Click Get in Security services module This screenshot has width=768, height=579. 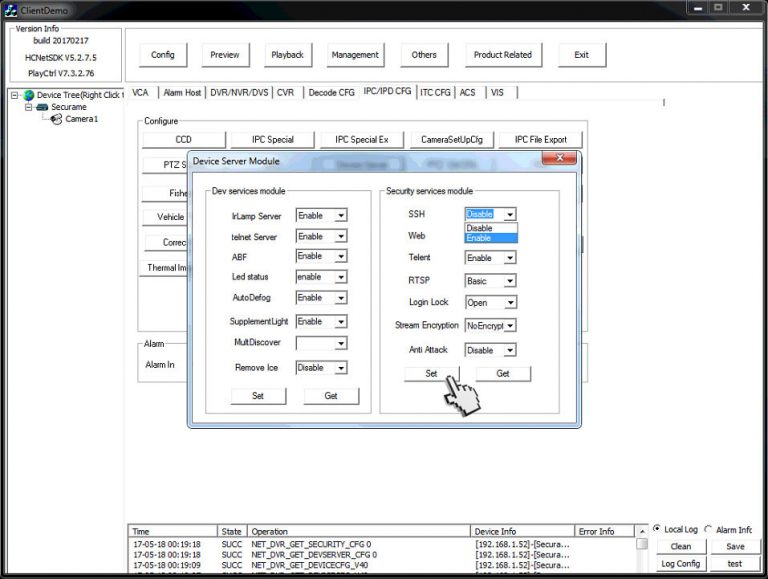click(x=503, y=374)
